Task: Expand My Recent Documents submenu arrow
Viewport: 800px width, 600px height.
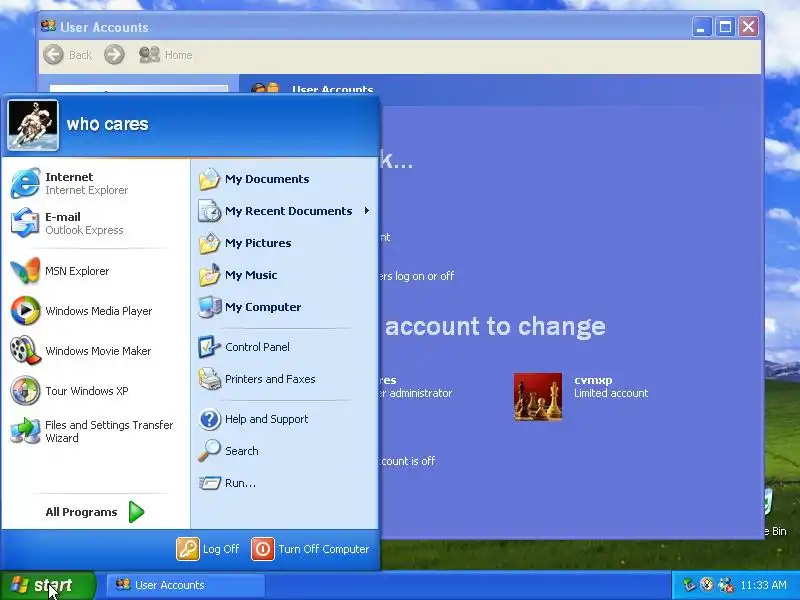Action: [366, 211]
